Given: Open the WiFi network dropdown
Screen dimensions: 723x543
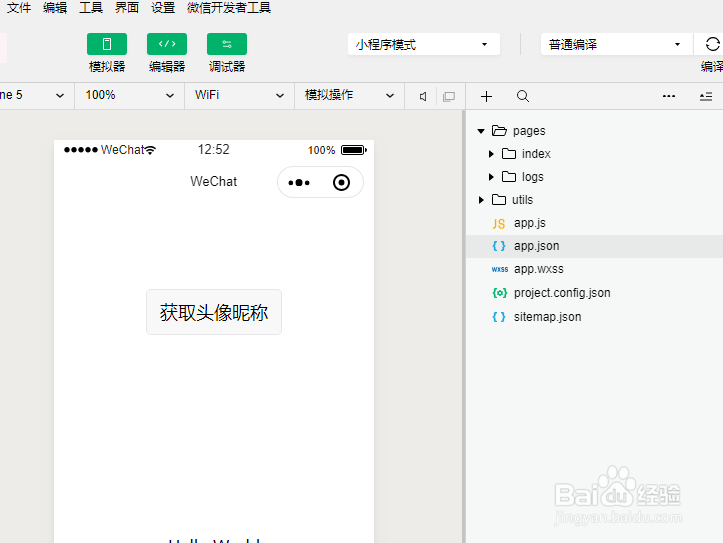Looking at the screenshot, I should (x=239, y=95).
